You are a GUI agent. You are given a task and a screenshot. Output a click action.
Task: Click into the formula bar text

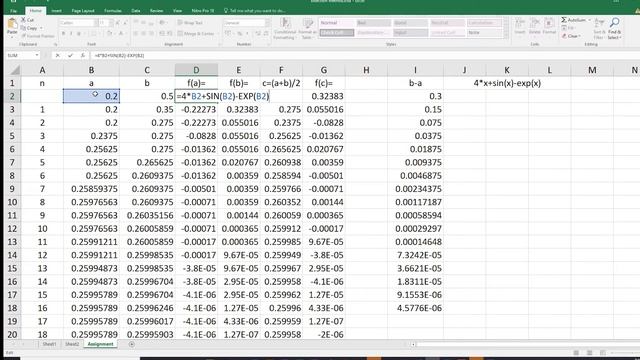pyautogui.click(x=120, y=56)
